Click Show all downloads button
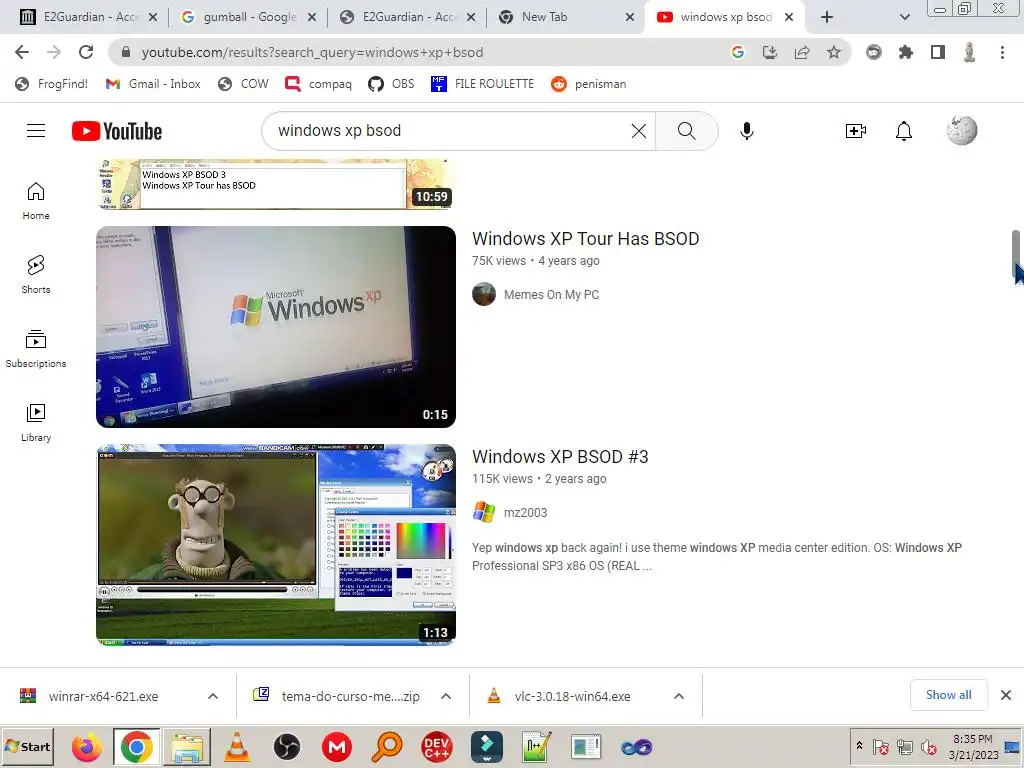Viewport: 1024px width, 768px height. point(948,695)
